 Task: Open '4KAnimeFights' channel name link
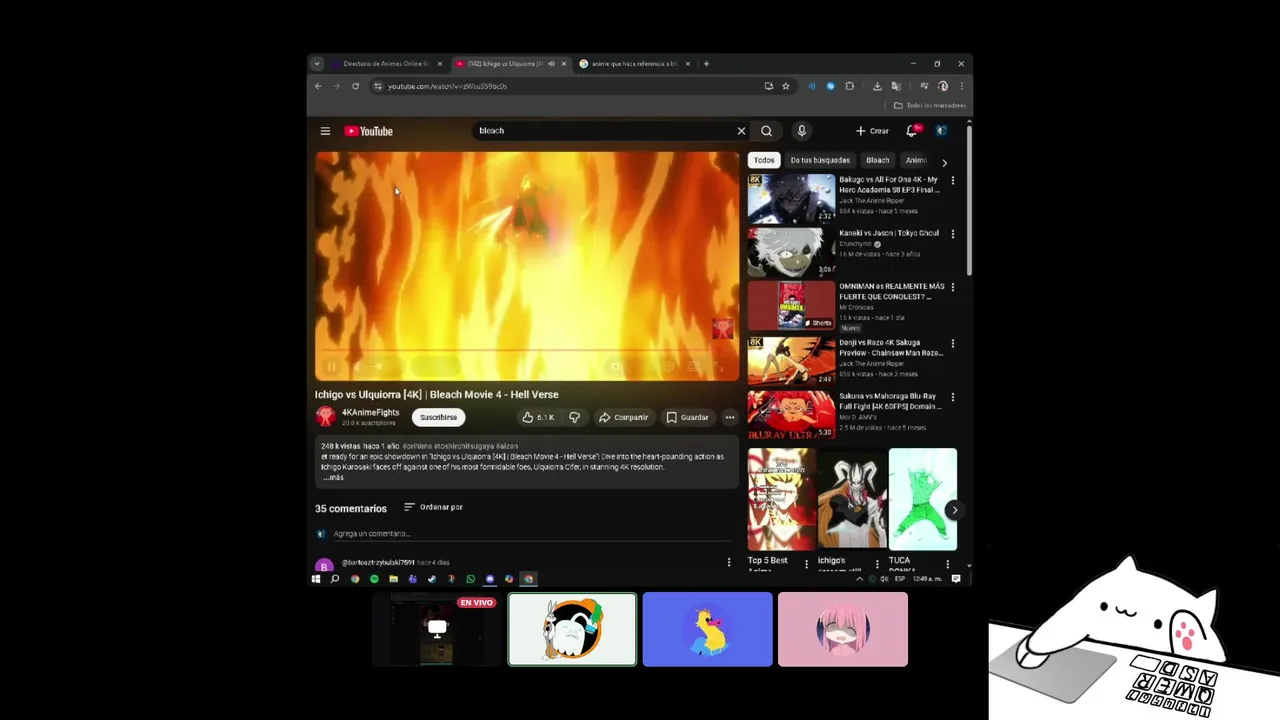click(x=370, y=412)
